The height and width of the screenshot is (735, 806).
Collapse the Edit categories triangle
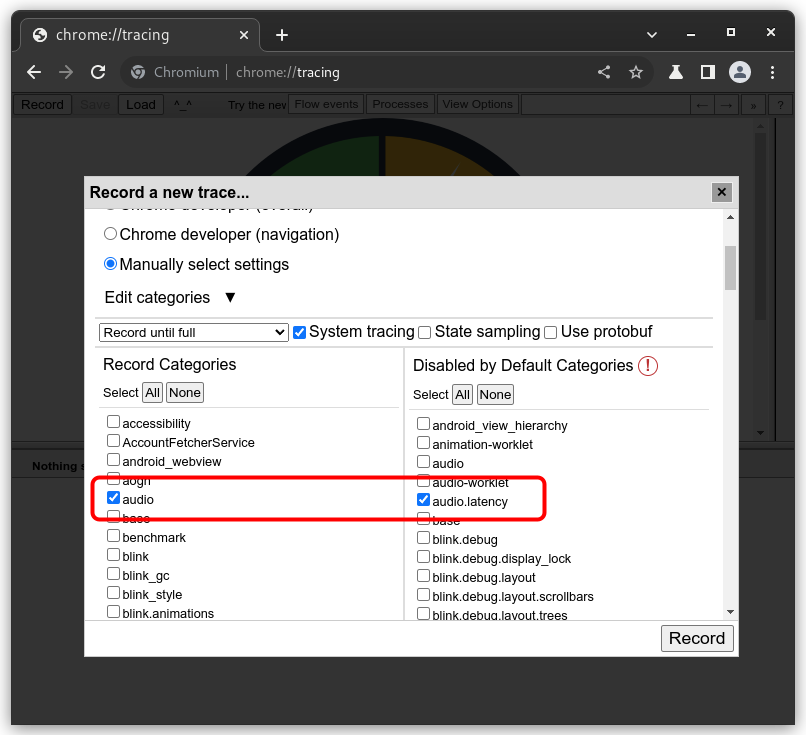(230, 298)
